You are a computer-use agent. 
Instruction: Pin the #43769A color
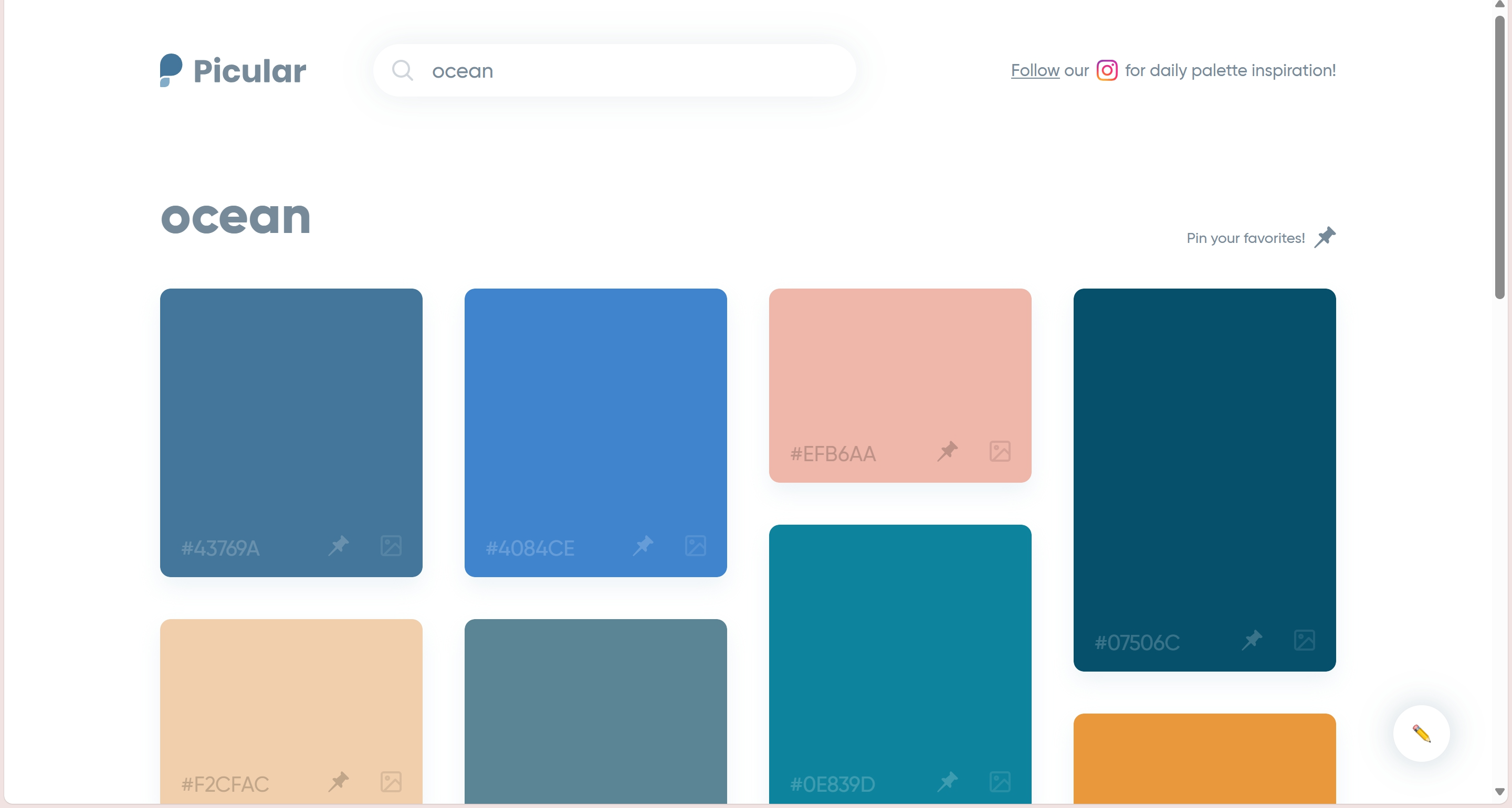click(338, 546)
